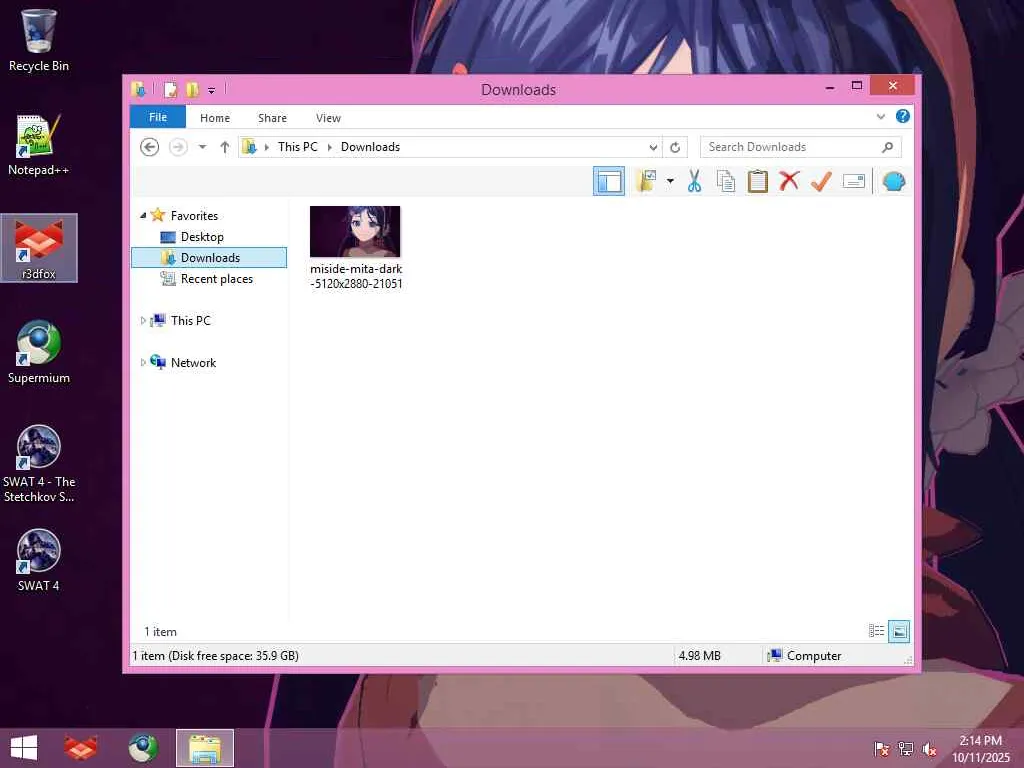The width and height of the screenshot is (1024, 768).
Task: Click the orange checkmark toolbar icon
Action: [x=821, y=181]
